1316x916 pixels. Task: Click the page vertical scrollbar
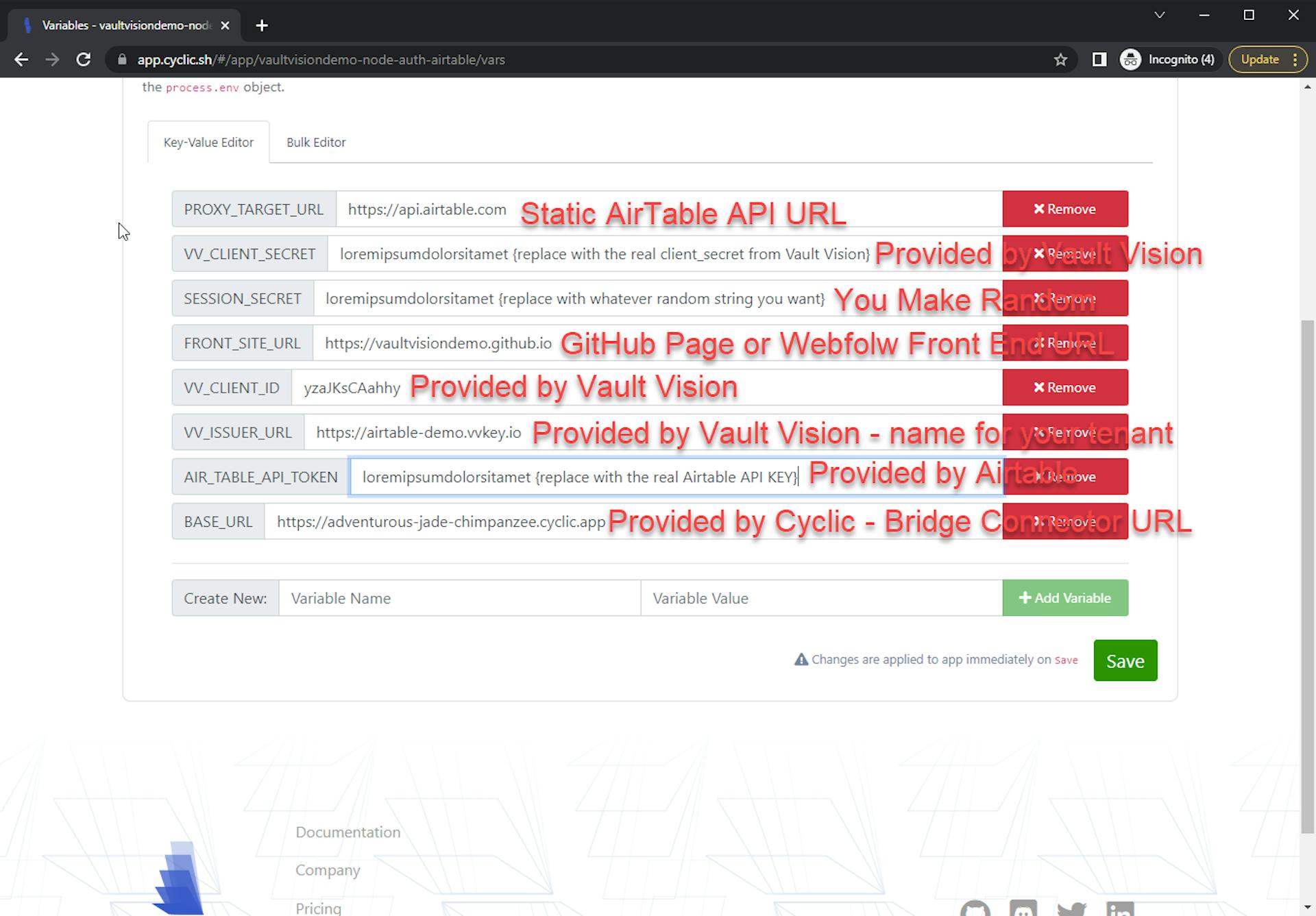(x=1307, y=575)
